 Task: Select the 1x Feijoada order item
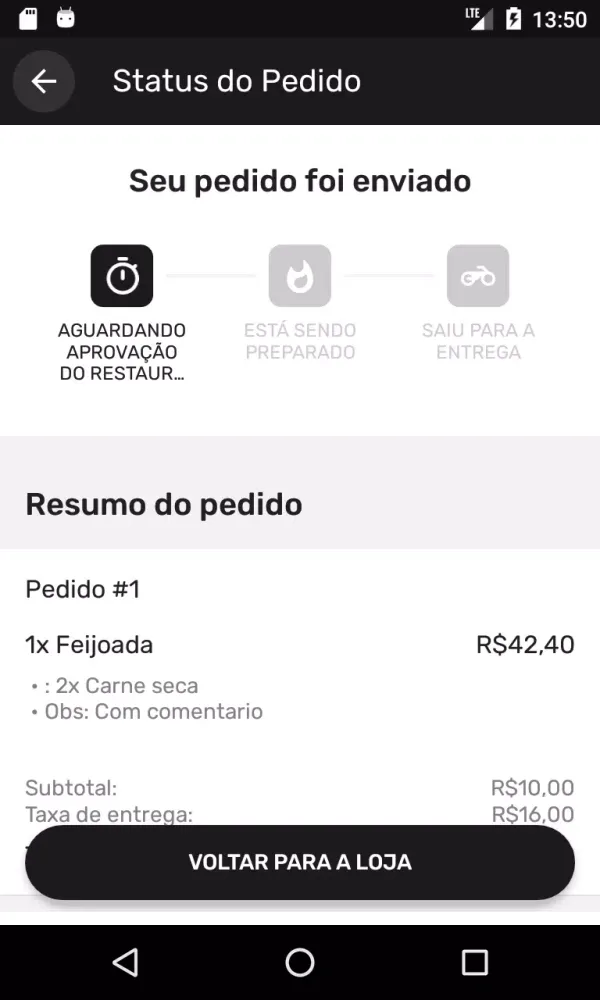pos(90,645)
